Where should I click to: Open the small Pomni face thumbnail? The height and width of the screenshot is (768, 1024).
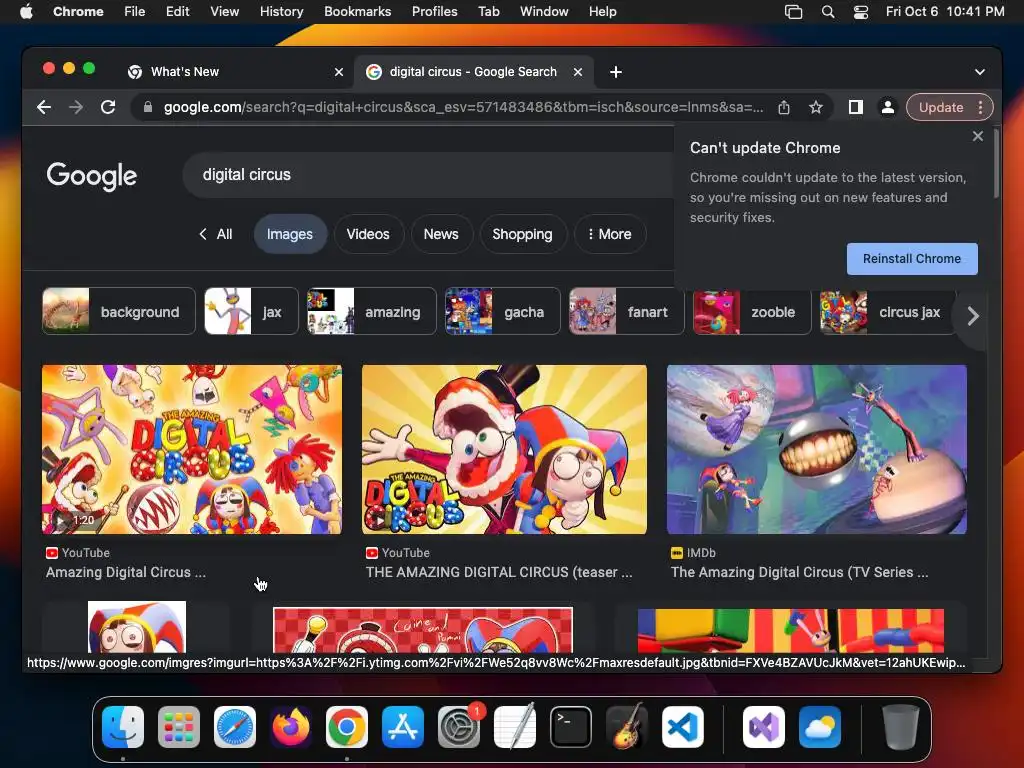[x=136, y=627]
